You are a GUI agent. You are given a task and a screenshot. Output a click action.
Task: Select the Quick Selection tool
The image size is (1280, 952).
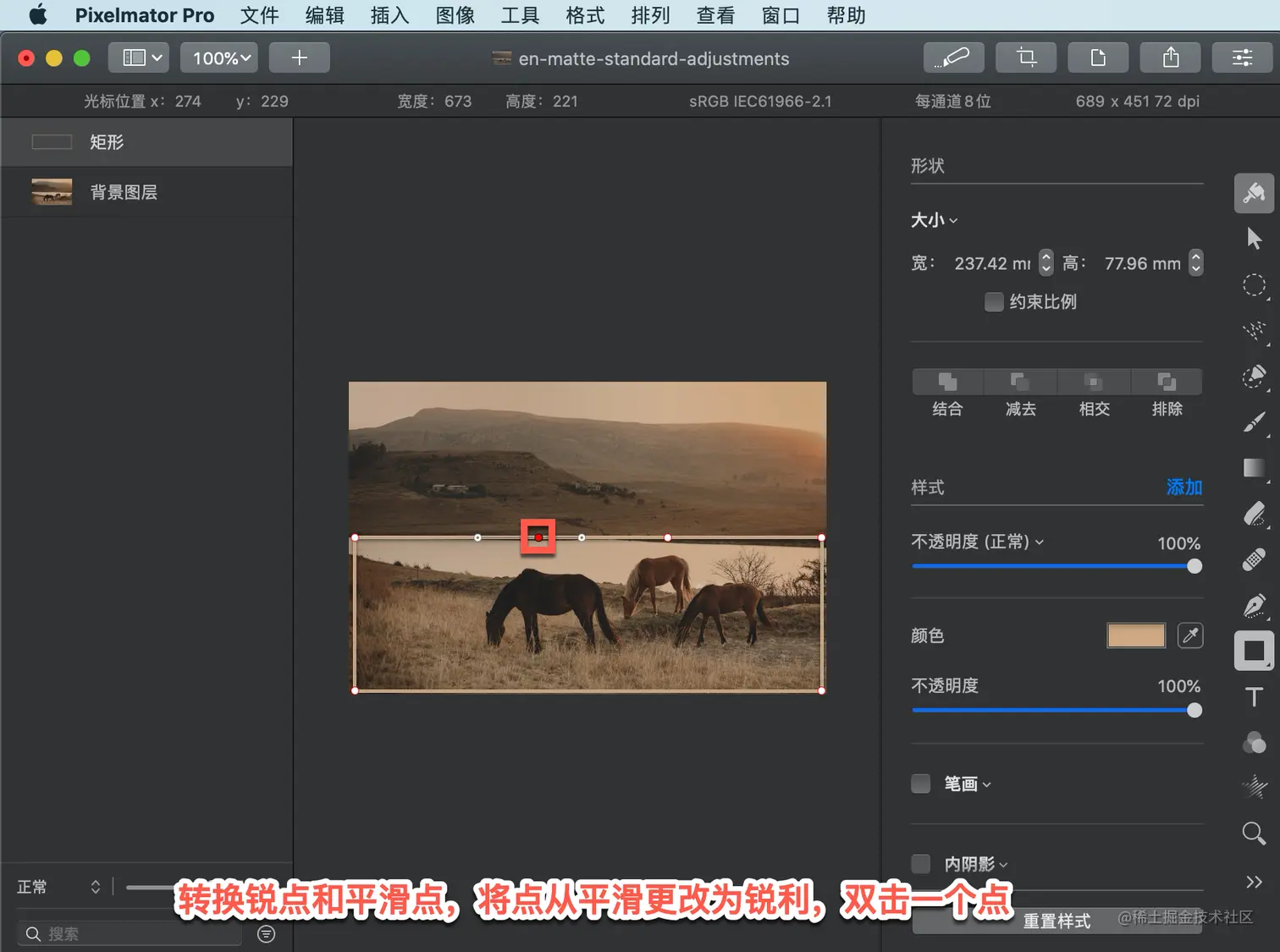tap(1254, 376)
